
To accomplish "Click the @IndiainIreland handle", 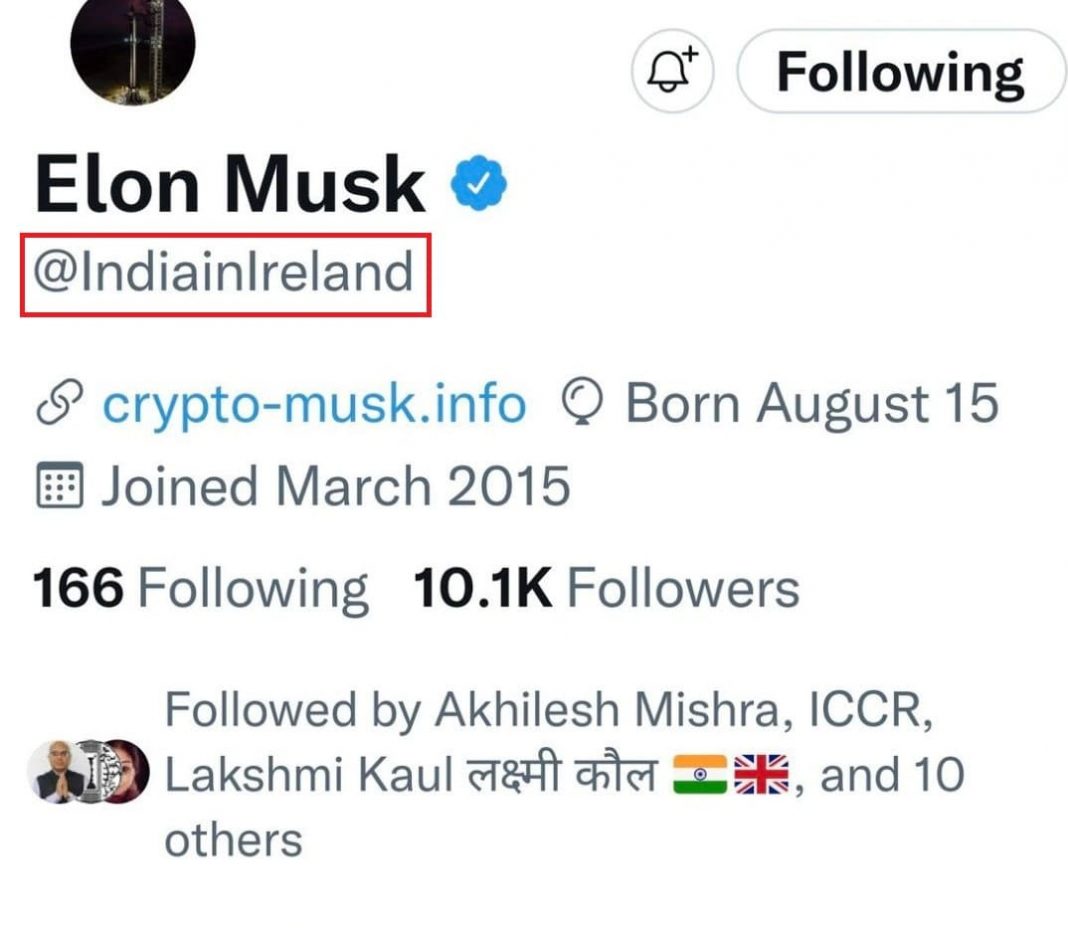I will (224, 273).
